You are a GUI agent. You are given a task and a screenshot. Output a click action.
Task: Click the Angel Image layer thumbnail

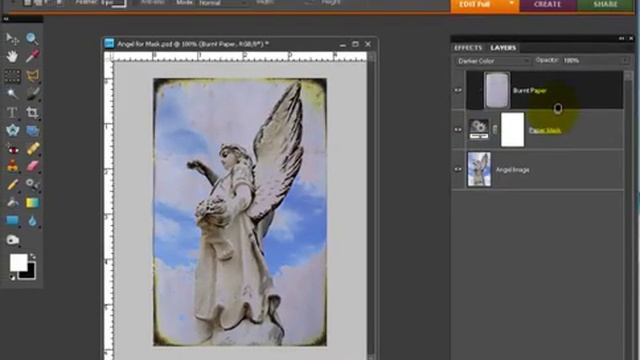[479, 169]
